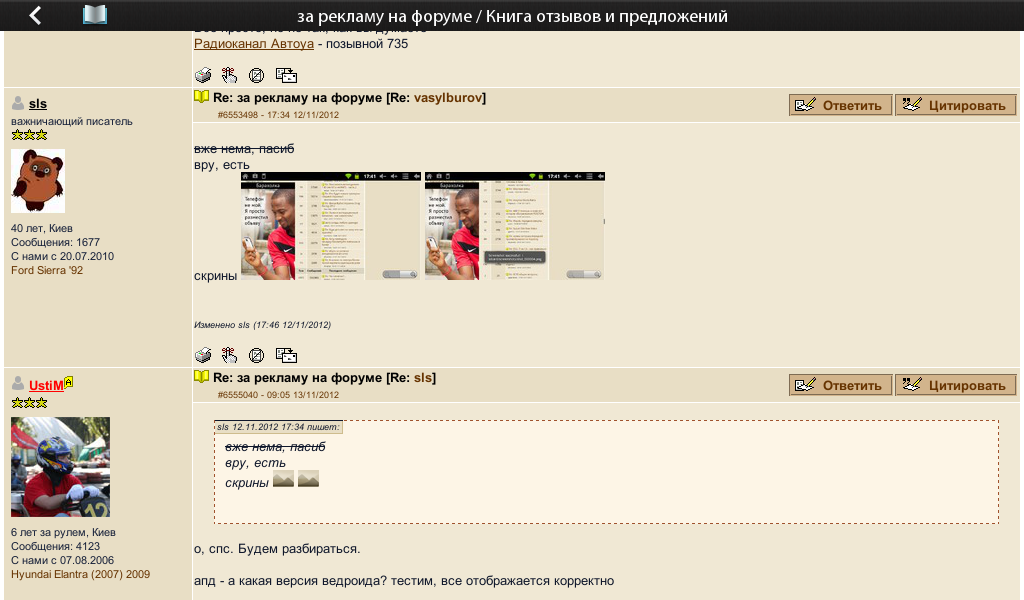Image resolution: width=1024 pixels, height=600 pixels.
Task: Click print icon above sls's reply
Action: [x=203, y=75]
